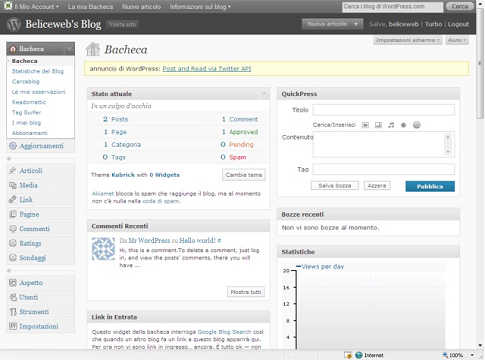Click the Sondaggi sidebar icon
485x360 pixels.
point(13,257)
